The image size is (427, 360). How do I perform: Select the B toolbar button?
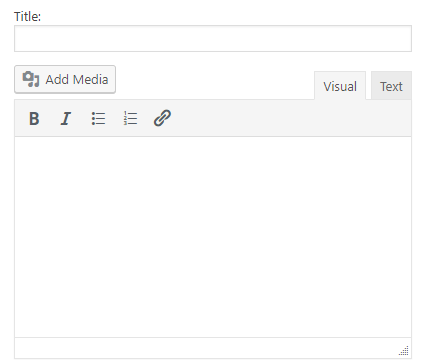34,118
